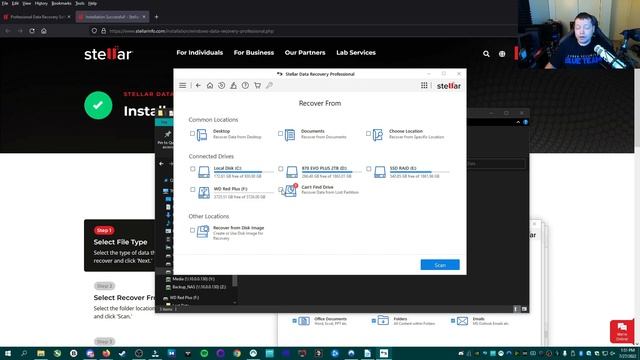Viewport: 640px width, 360px height.
Task: Click the Choose Location folder icon
Action: [x=378, y=134]
